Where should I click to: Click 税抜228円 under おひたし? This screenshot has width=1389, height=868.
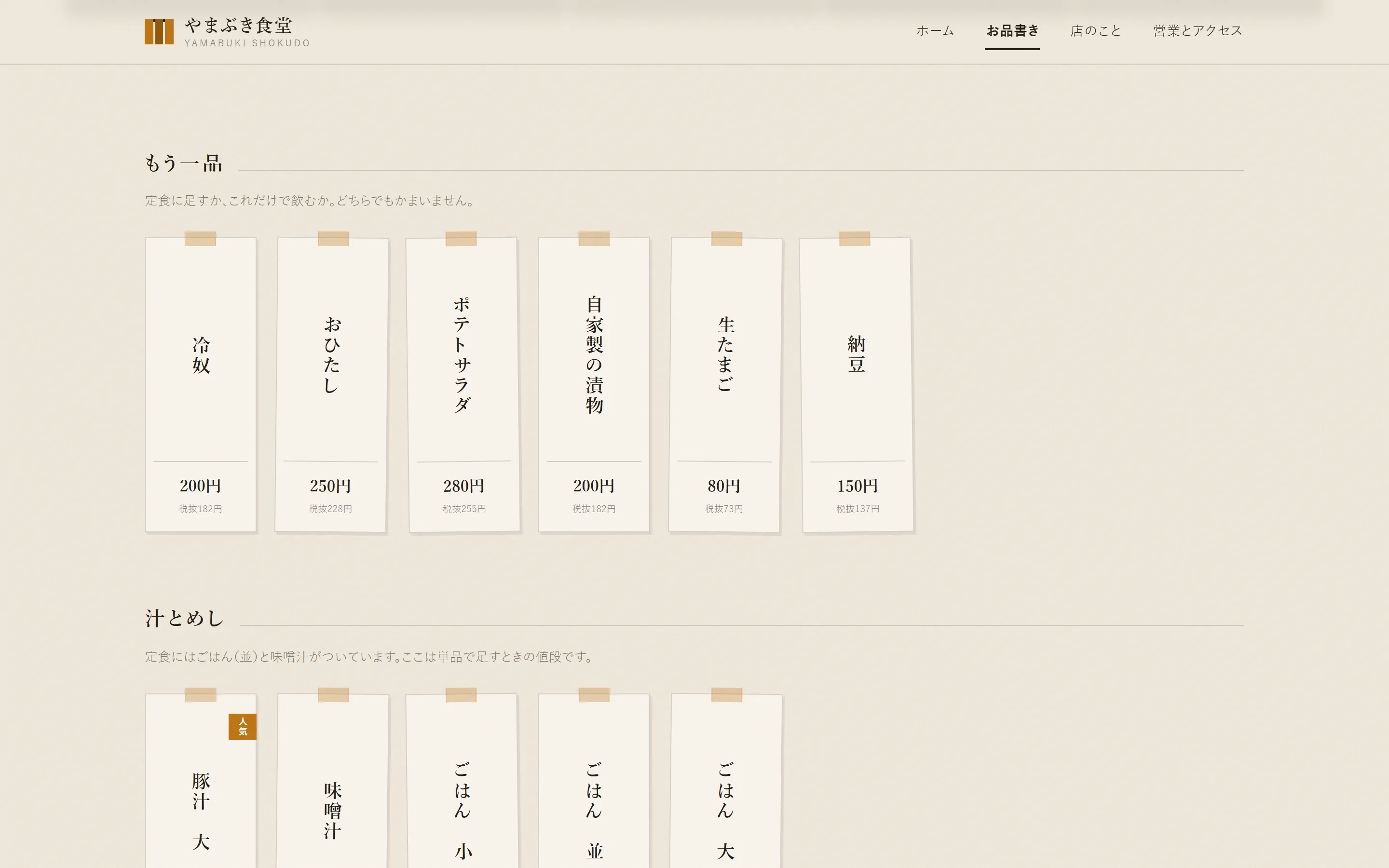click(x=330, y=509)
